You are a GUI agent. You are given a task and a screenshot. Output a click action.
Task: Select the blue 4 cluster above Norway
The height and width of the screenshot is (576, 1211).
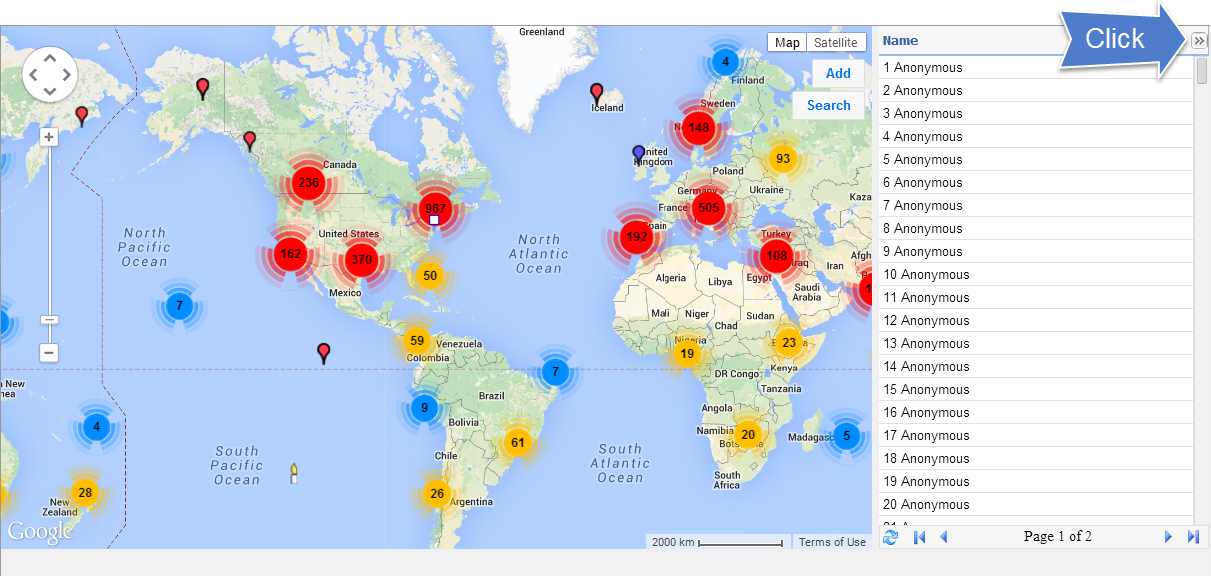725,62
